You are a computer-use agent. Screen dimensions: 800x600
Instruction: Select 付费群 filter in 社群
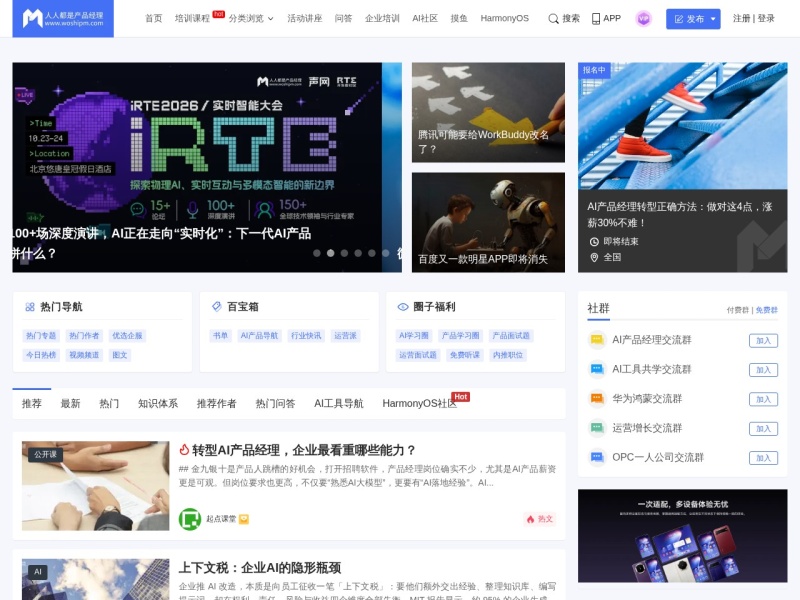click(738, 310)
